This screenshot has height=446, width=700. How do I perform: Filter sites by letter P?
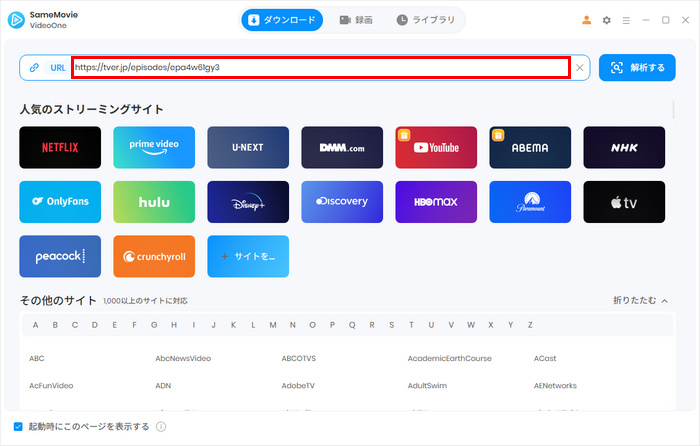pos(332,325)
